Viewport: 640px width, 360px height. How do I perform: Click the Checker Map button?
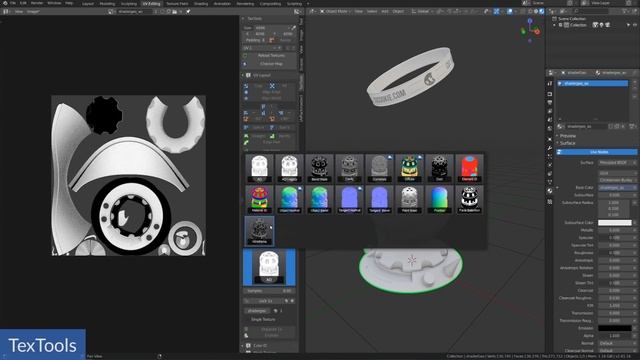pos(271,64)
